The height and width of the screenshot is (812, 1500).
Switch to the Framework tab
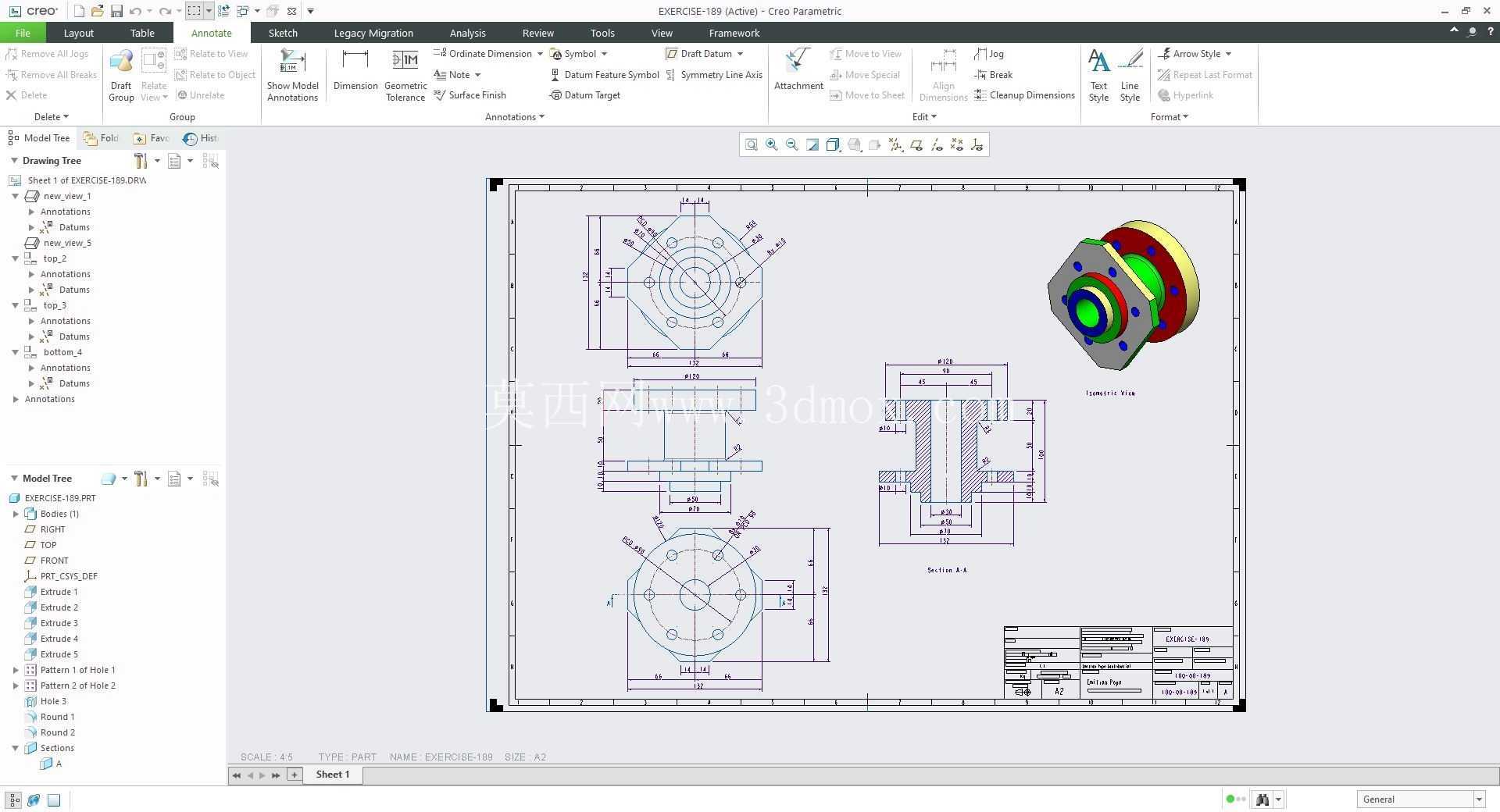point(734,33)
